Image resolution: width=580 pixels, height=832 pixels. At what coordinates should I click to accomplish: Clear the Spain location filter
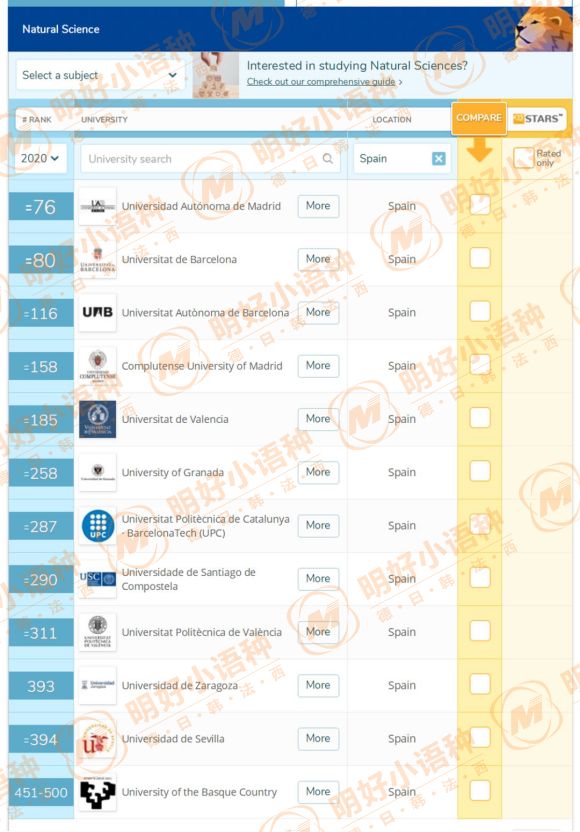pos(438,159)
